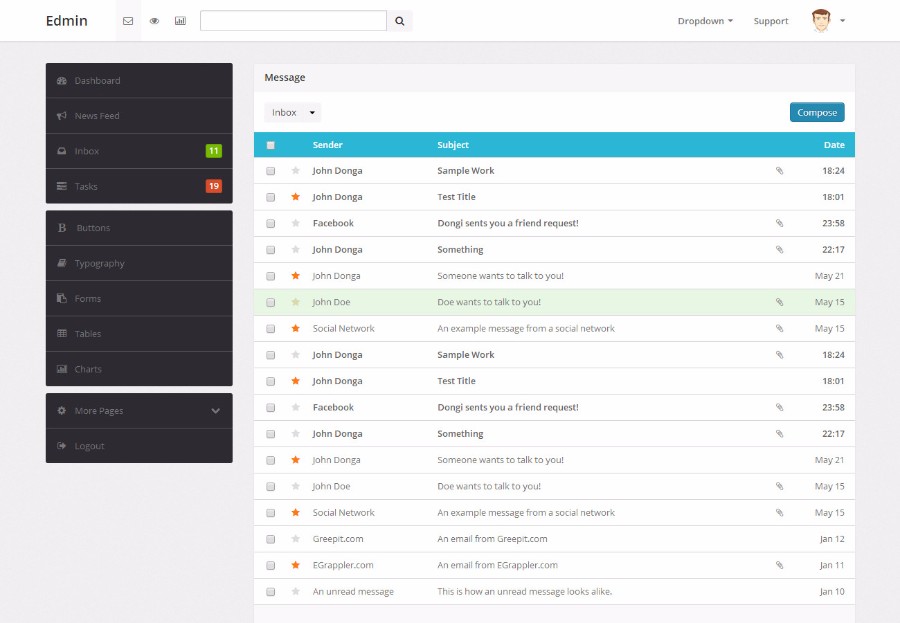The image size is (900, 623).
Task: Unstar first Someone wants to talk message
Action: pyautogui.click(x=296, y=276)
